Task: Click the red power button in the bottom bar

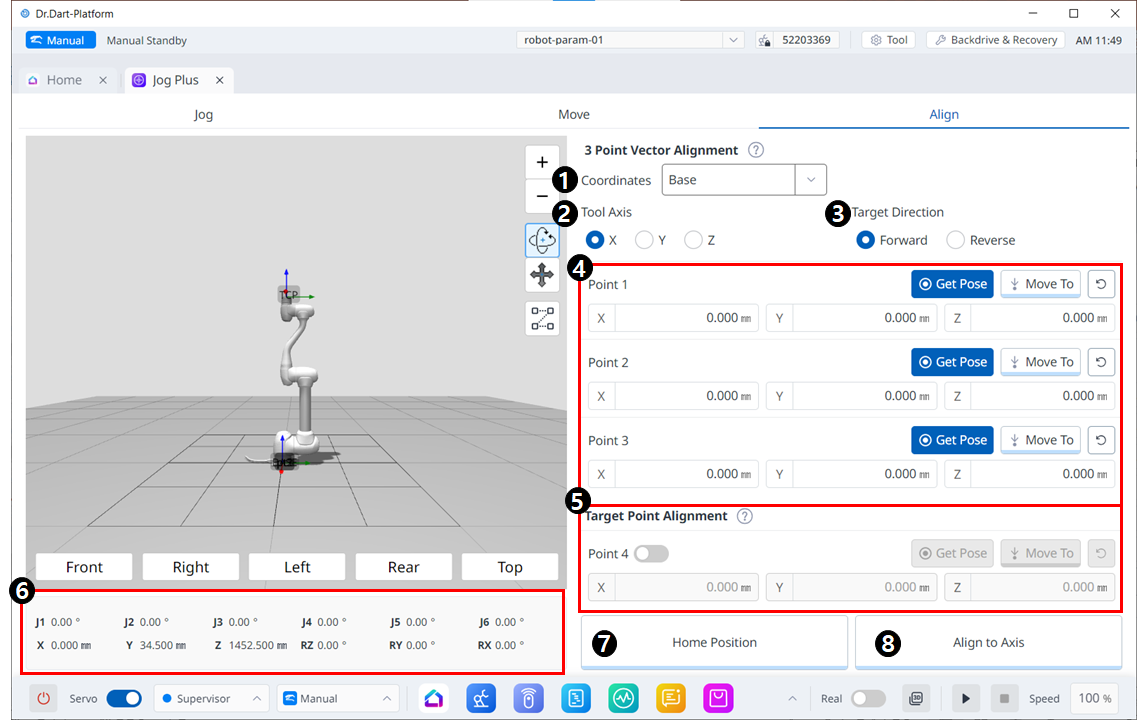Action: tap(43, 698)
